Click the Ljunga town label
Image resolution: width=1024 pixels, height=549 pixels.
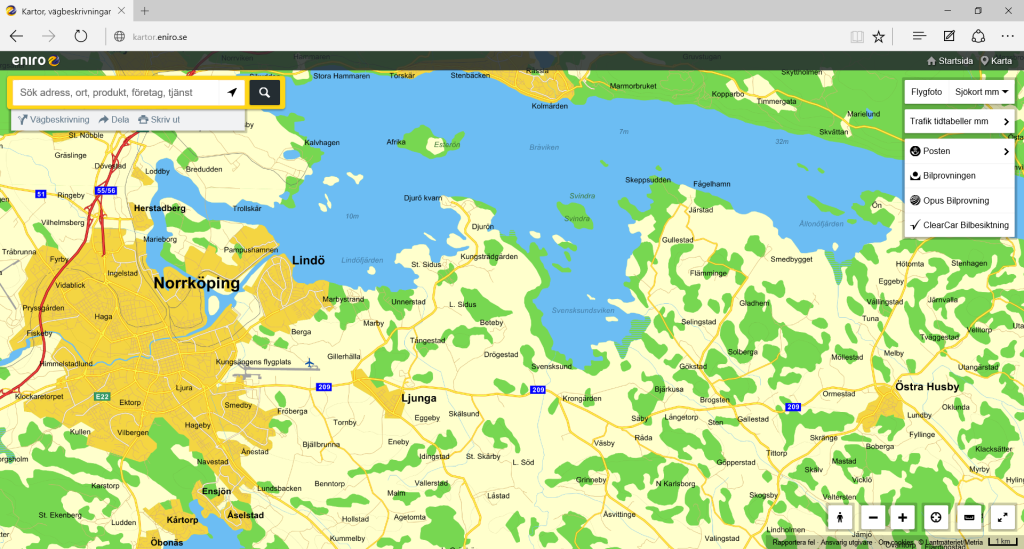coord(419,398)
